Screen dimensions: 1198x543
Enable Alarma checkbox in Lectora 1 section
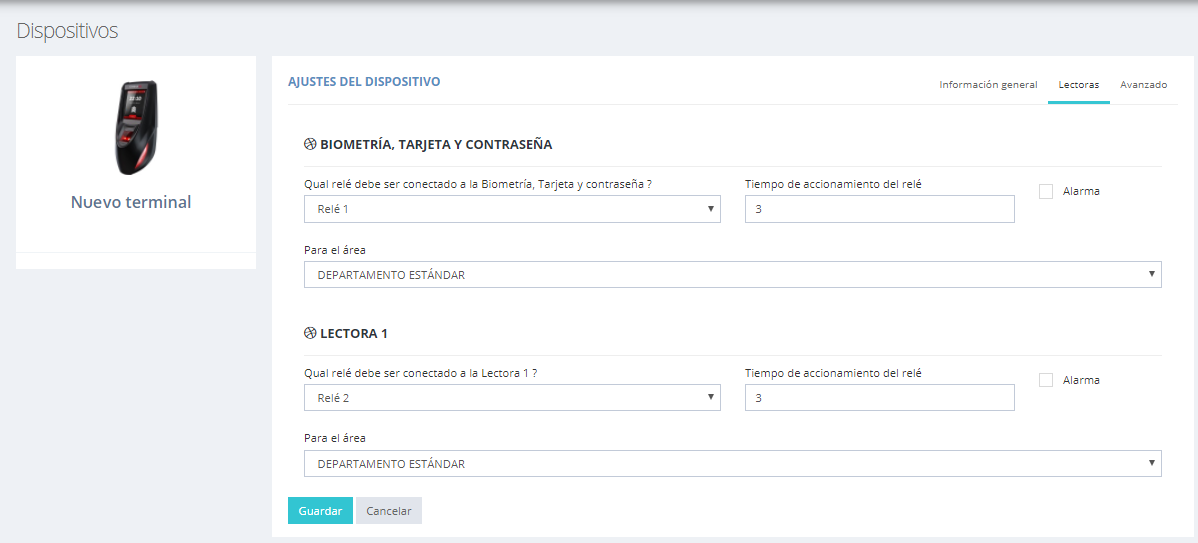1046,380
